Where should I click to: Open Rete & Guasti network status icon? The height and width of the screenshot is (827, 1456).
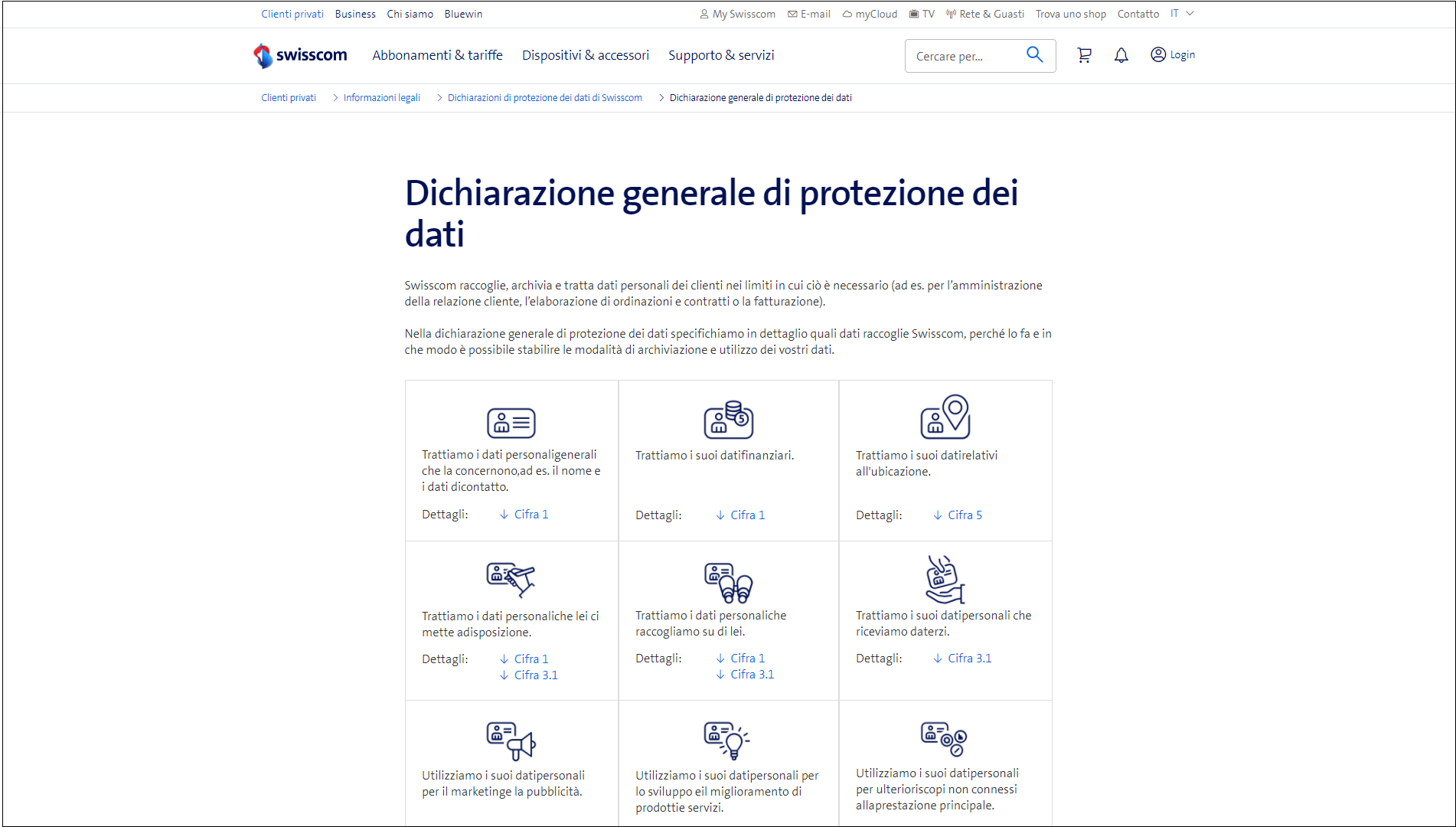point(950,13)
